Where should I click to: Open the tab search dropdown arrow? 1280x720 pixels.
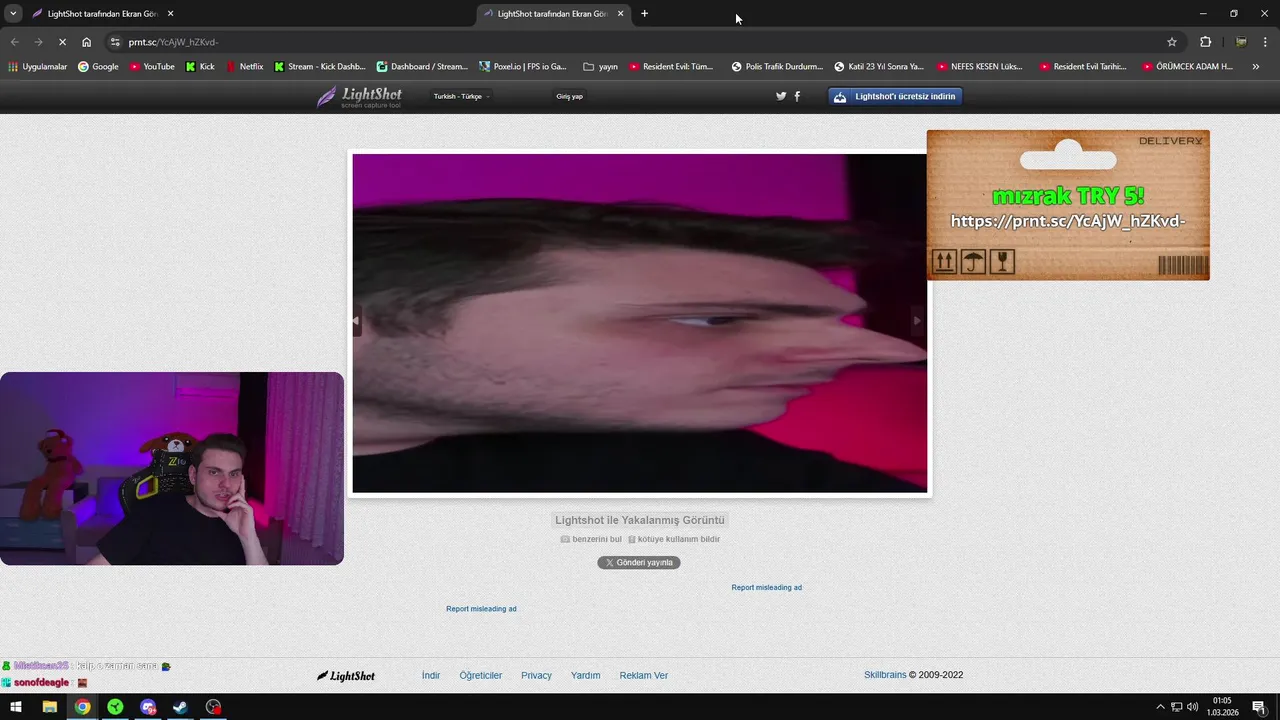point(13,14)
